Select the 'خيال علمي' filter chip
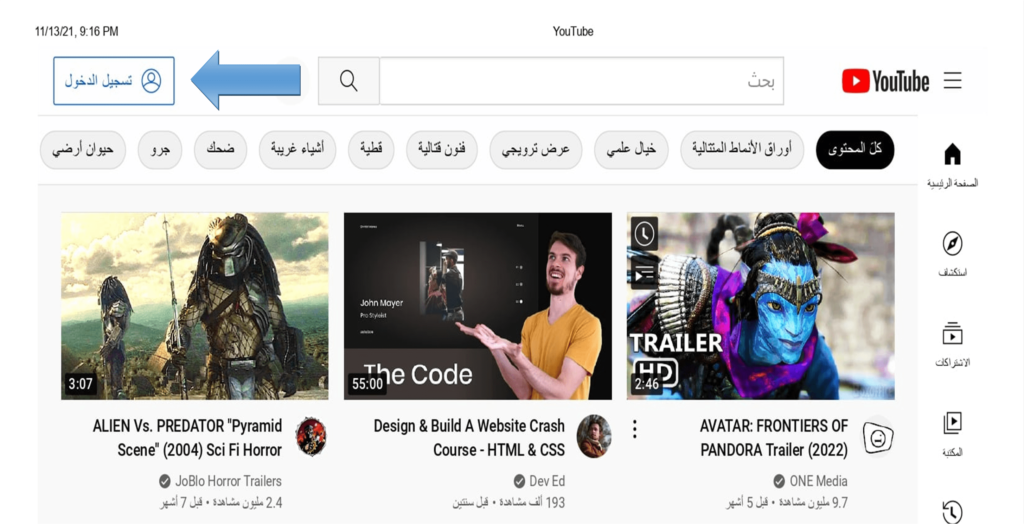 (x=631, y=150)
